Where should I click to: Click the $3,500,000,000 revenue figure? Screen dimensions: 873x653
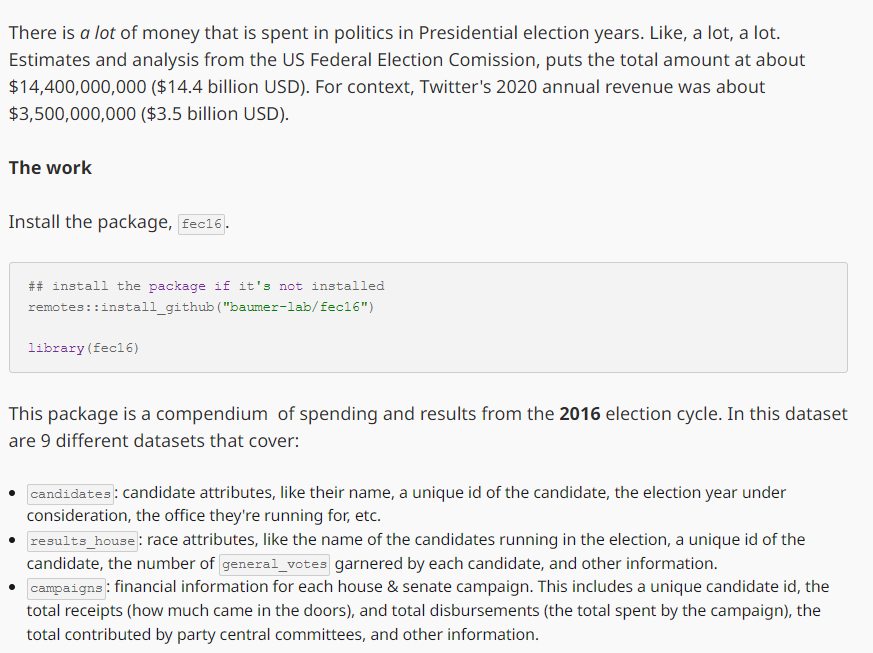[x=72, y=114]
